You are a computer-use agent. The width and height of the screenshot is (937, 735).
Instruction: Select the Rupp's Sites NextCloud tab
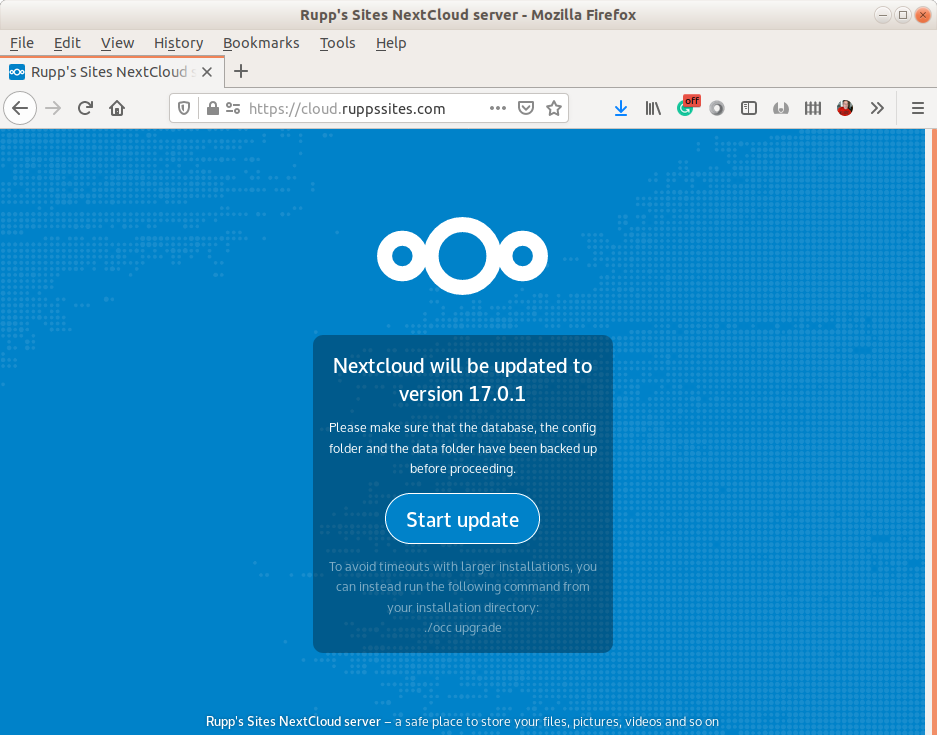112,72
